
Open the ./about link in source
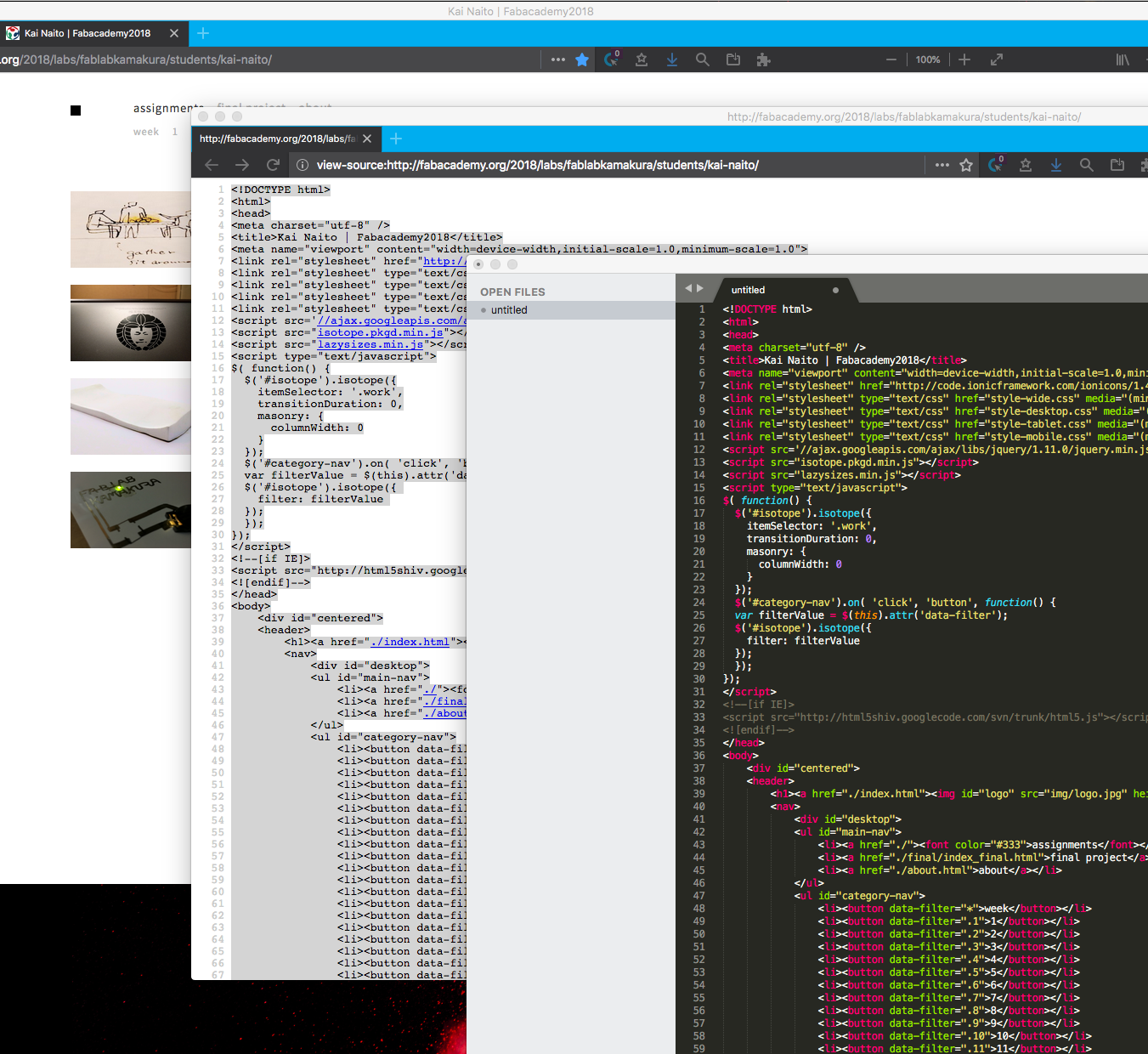444,713
